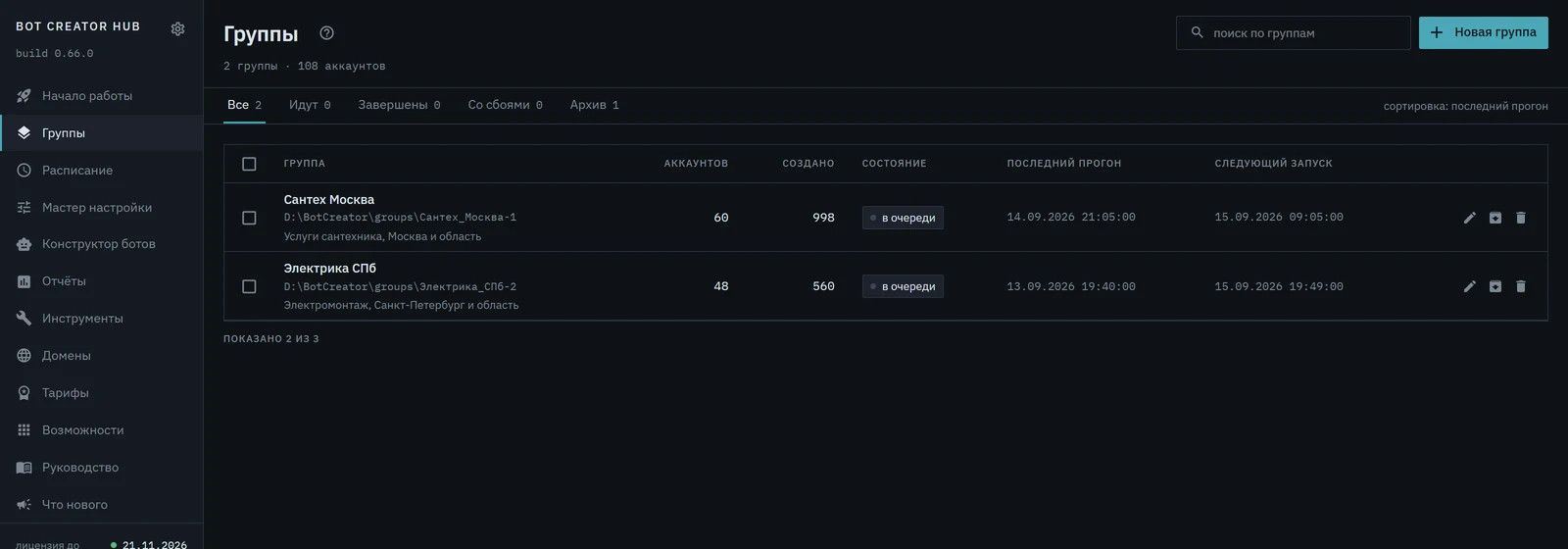Archive the Электрика СПб group
Screen dimensions: 1568x549
[x=1495, y=286]
